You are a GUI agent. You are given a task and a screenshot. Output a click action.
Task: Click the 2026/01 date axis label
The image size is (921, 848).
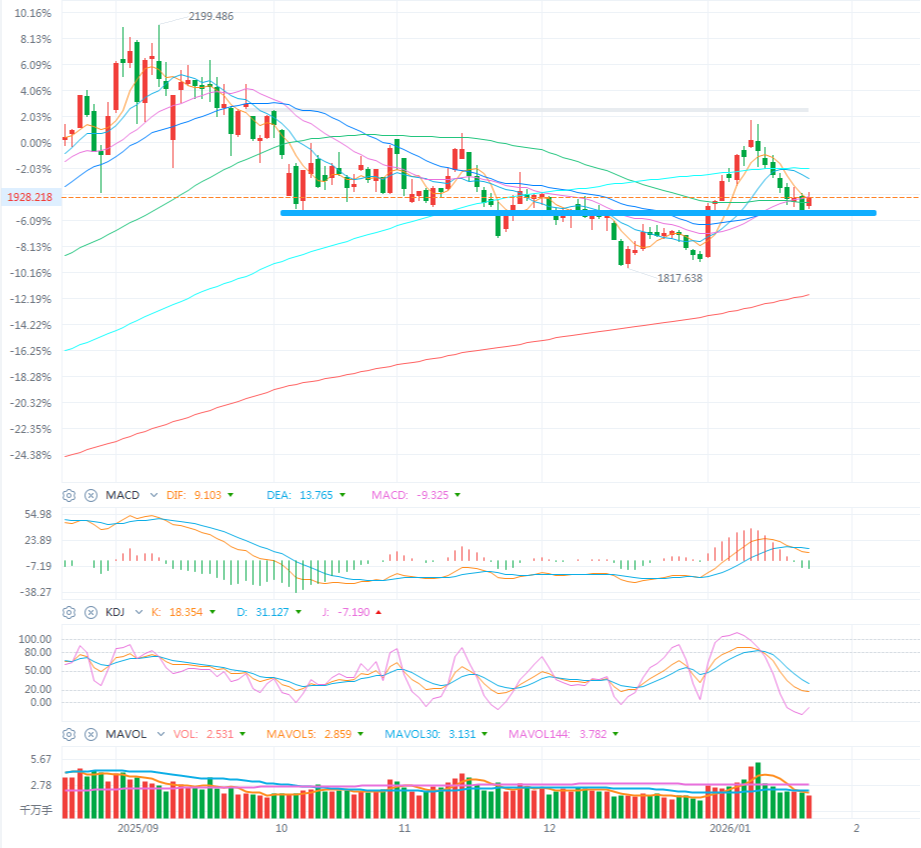tap(730, 828)
